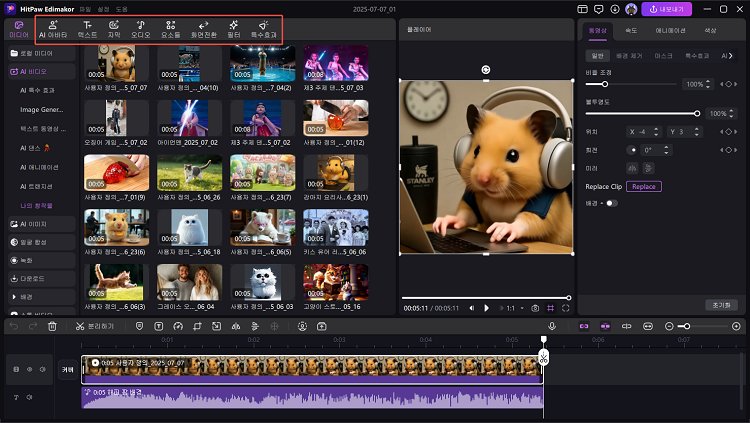
Task: Click the trash delete icon in timeline toolbar
Action: coord(52,326)
